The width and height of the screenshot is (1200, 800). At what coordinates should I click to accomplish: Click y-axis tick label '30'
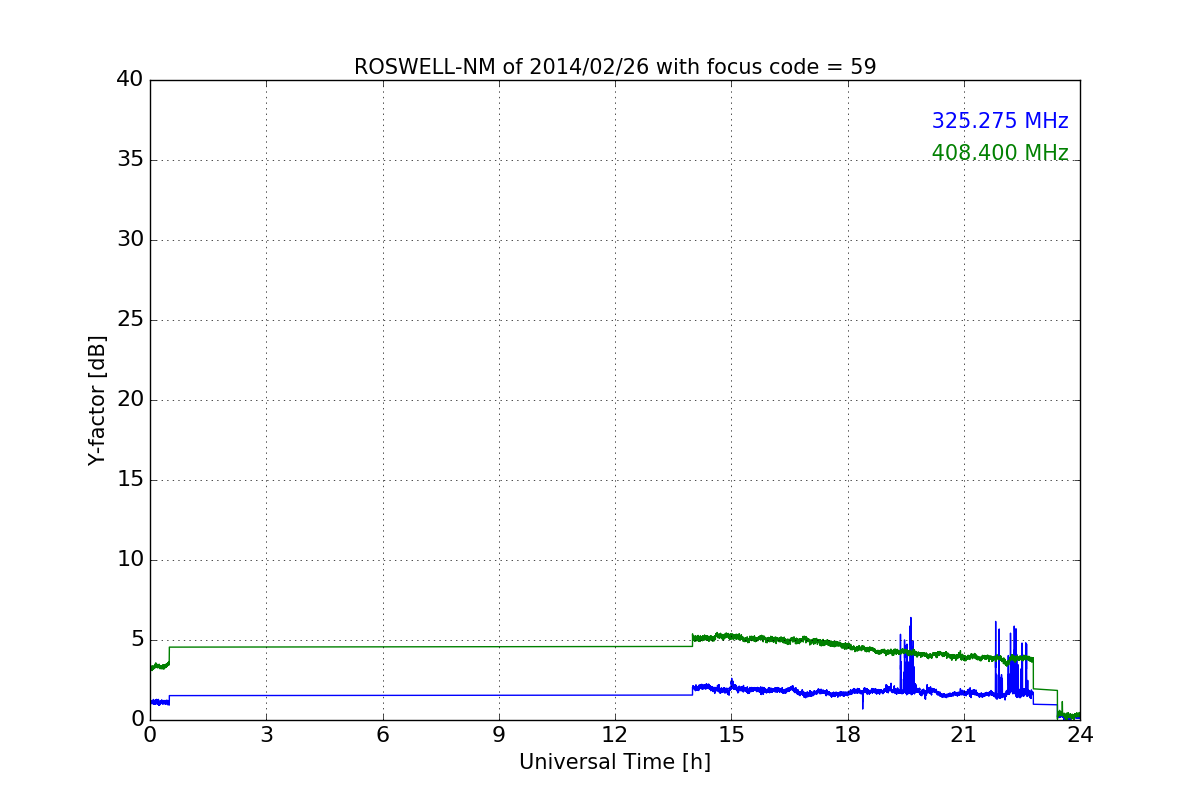click(x=130, y=239)
